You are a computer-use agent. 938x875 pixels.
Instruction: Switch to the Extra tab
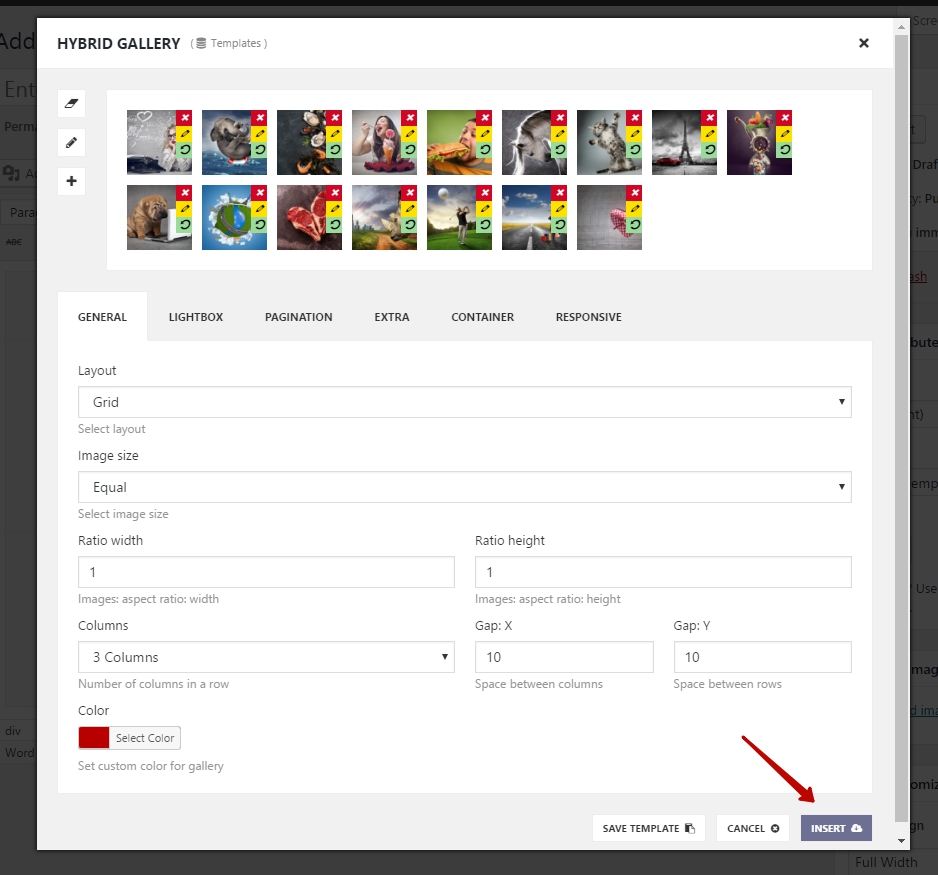point(392,317)
